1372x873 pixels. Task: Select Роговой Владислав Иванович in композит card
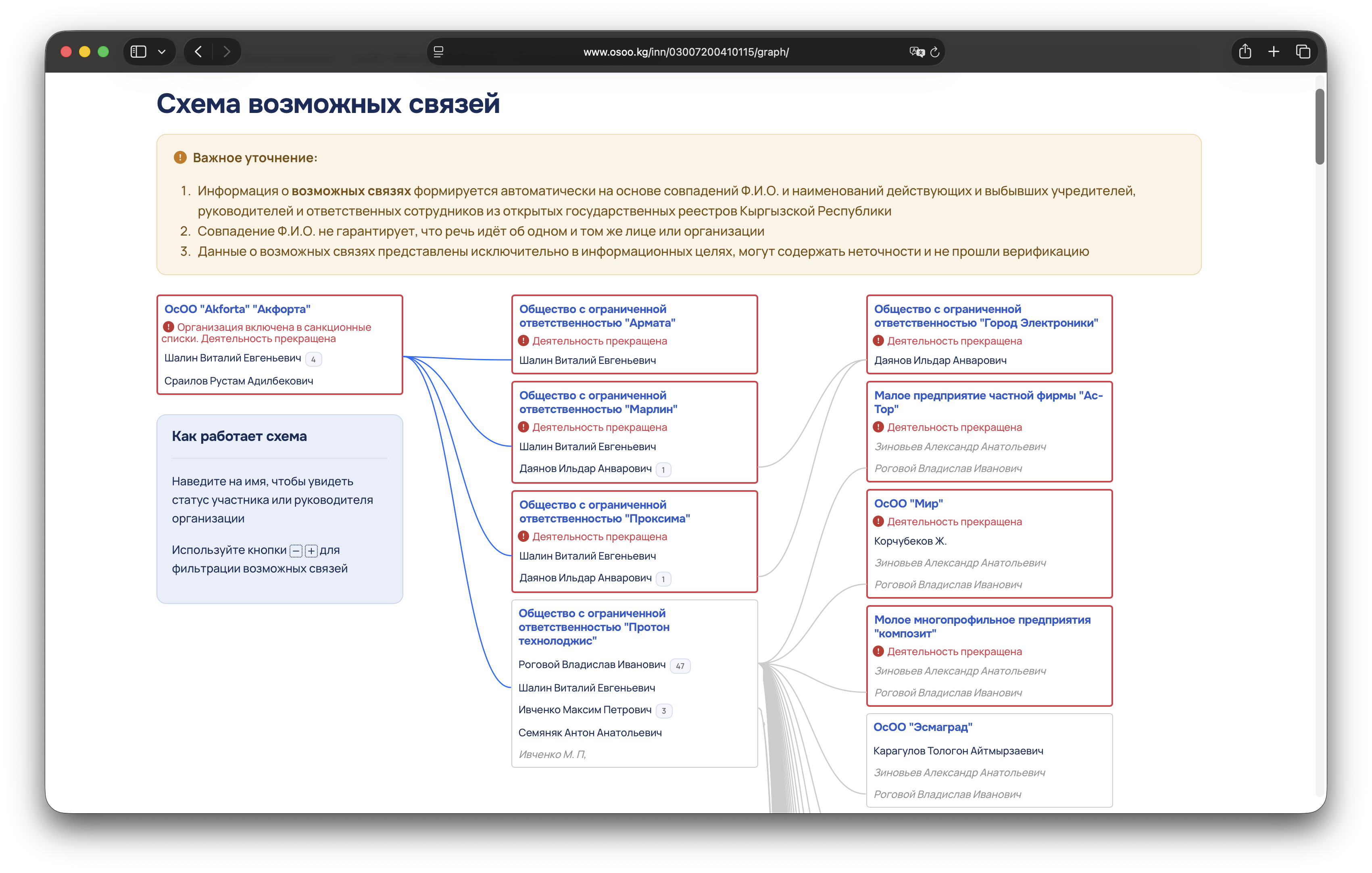(948, 693)
